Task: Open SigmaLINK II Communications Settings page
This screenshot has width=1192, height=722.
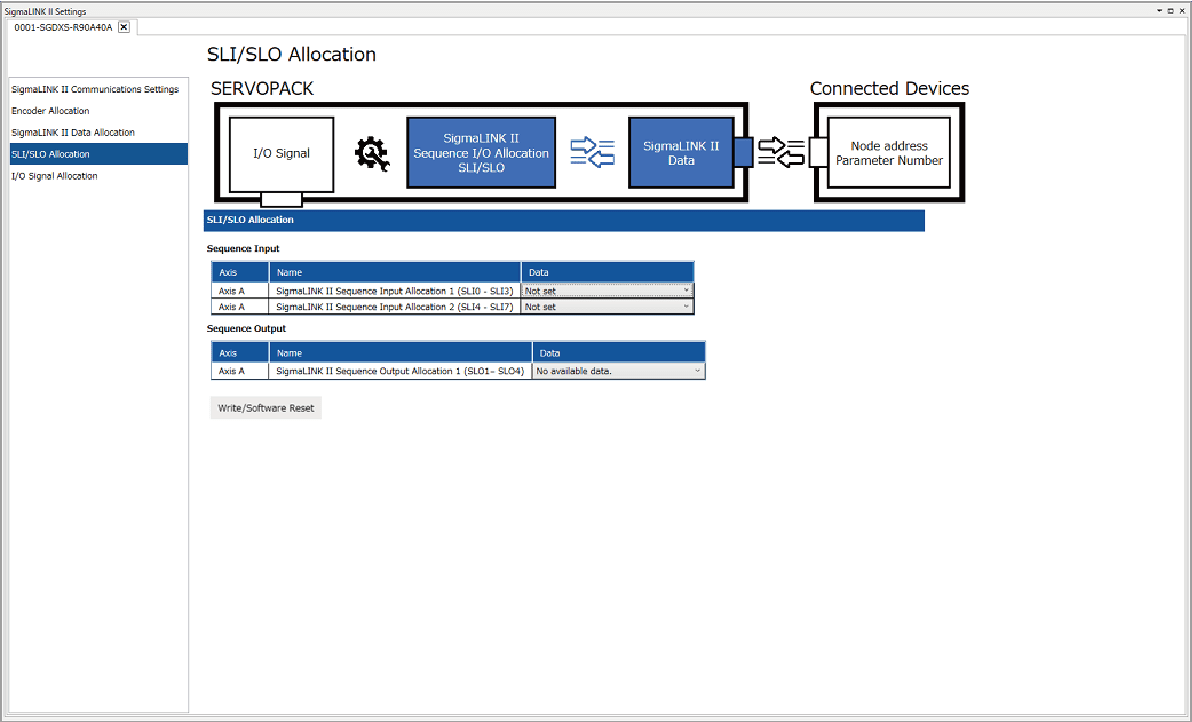Action: (95, 89)
